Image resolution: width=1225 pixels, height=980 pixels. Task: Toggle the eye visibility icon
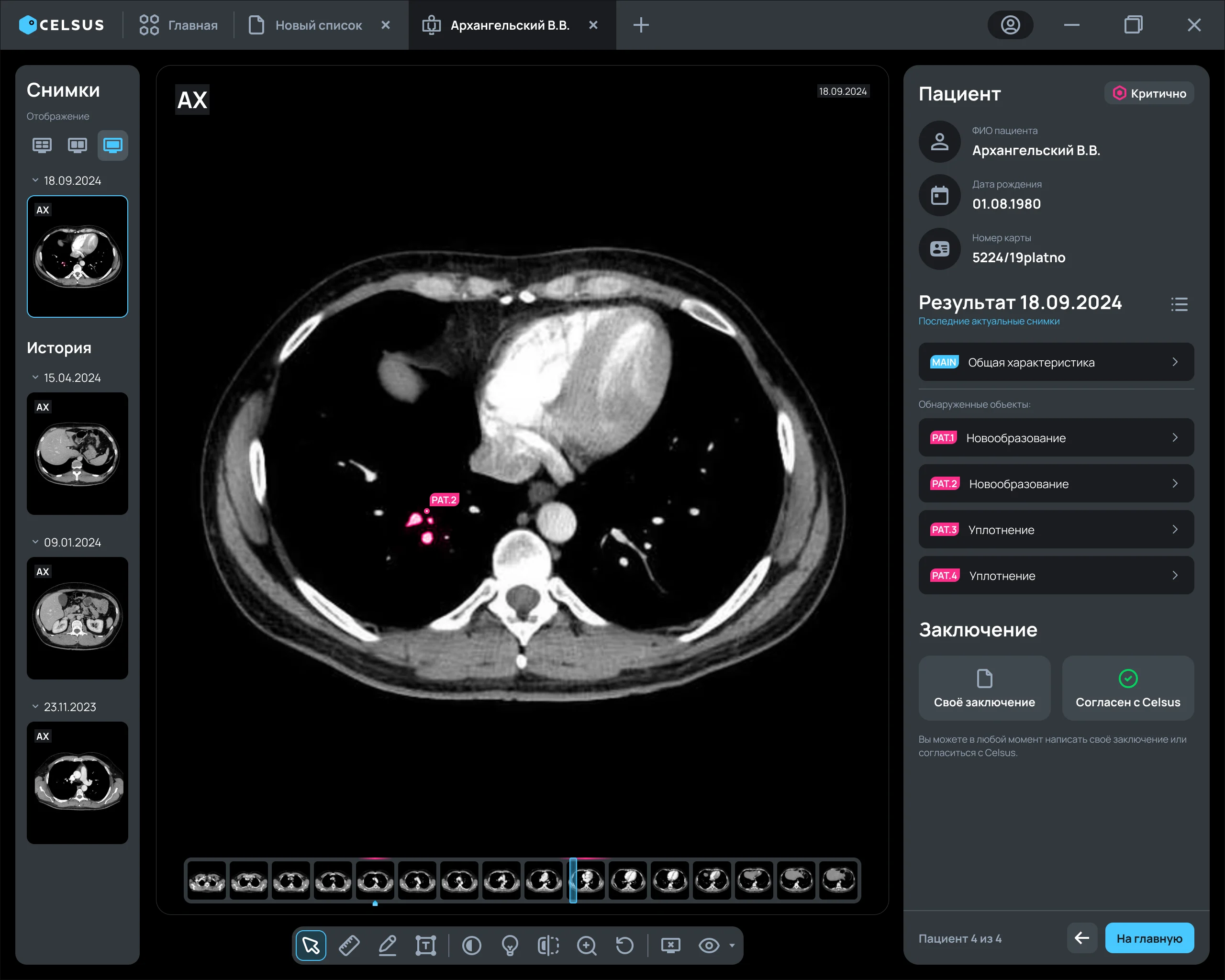click(709, 946)
